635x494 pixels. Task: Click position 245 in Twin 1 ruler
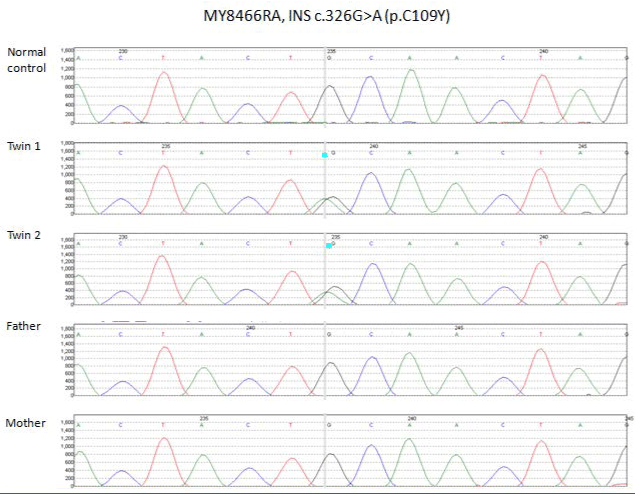click(581, 145)
